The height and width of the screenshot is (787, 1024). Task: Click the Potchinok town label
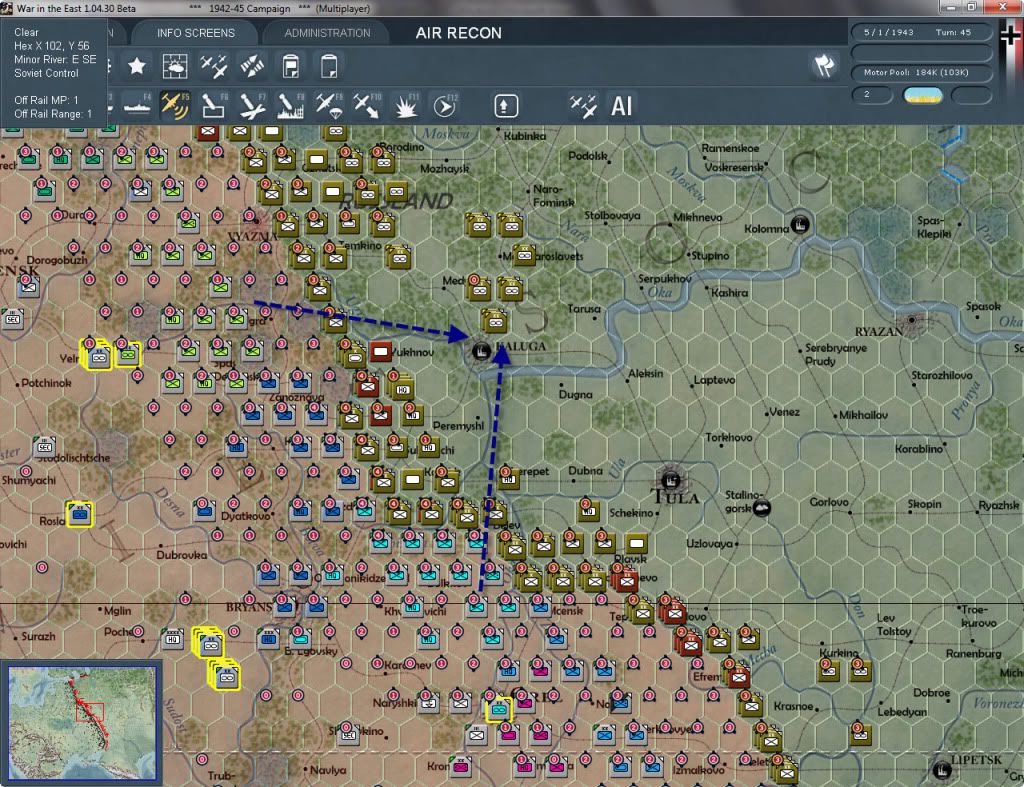46,383
